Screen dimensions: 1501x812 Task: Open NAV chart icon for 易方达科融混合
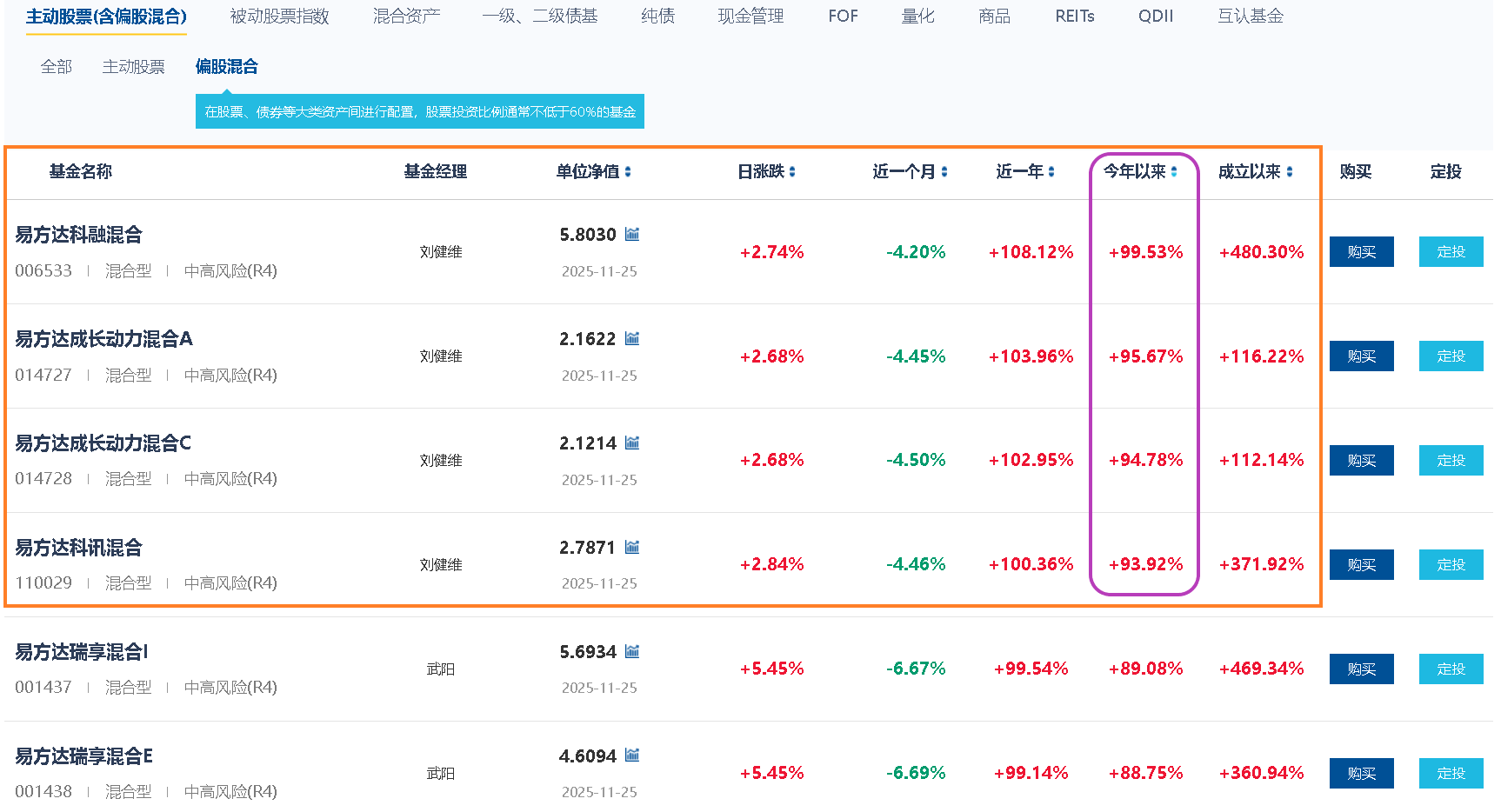632,234
